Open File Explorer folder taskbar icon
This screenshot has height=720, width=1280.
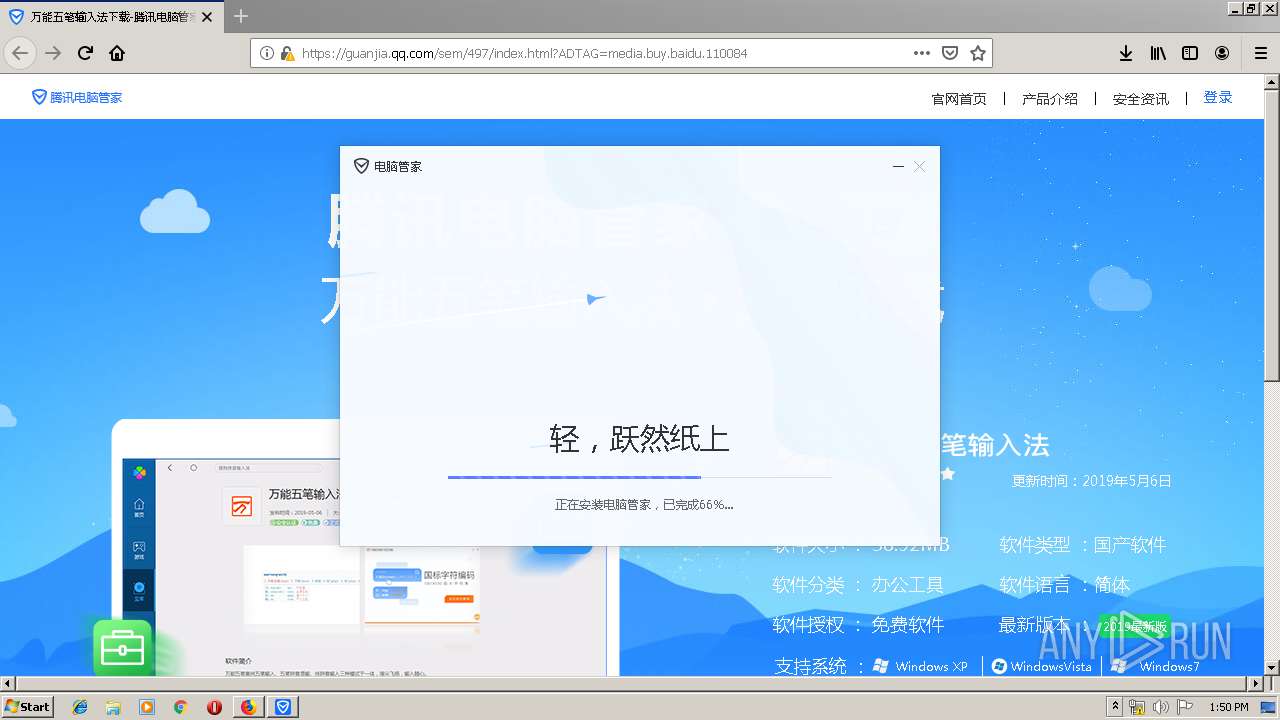tap(113, 707)
